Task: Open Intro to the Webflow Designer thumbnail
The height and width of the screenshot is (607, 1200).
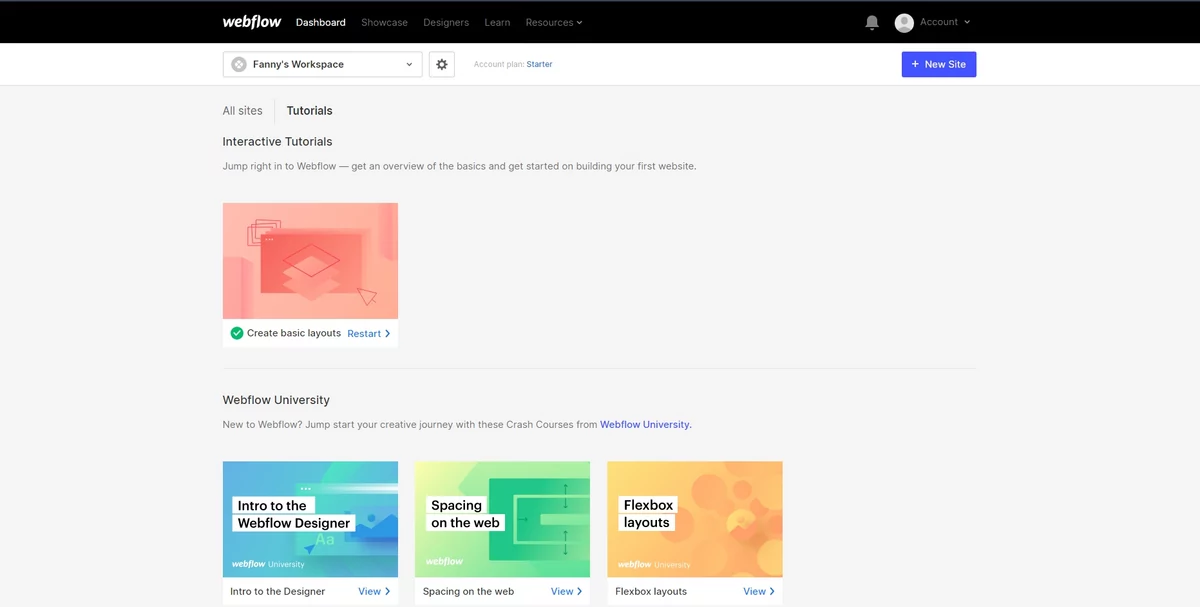Action: pos(310,519)
